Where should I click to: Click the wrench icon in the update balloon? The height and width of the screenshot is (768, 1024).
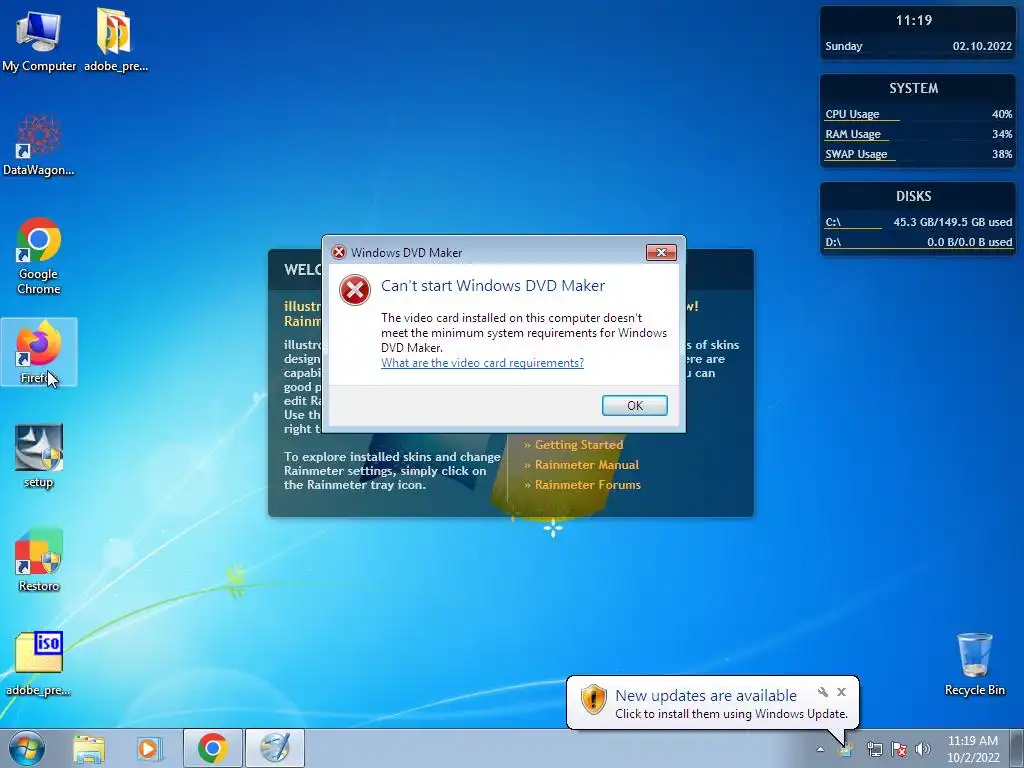click(823, 692)
